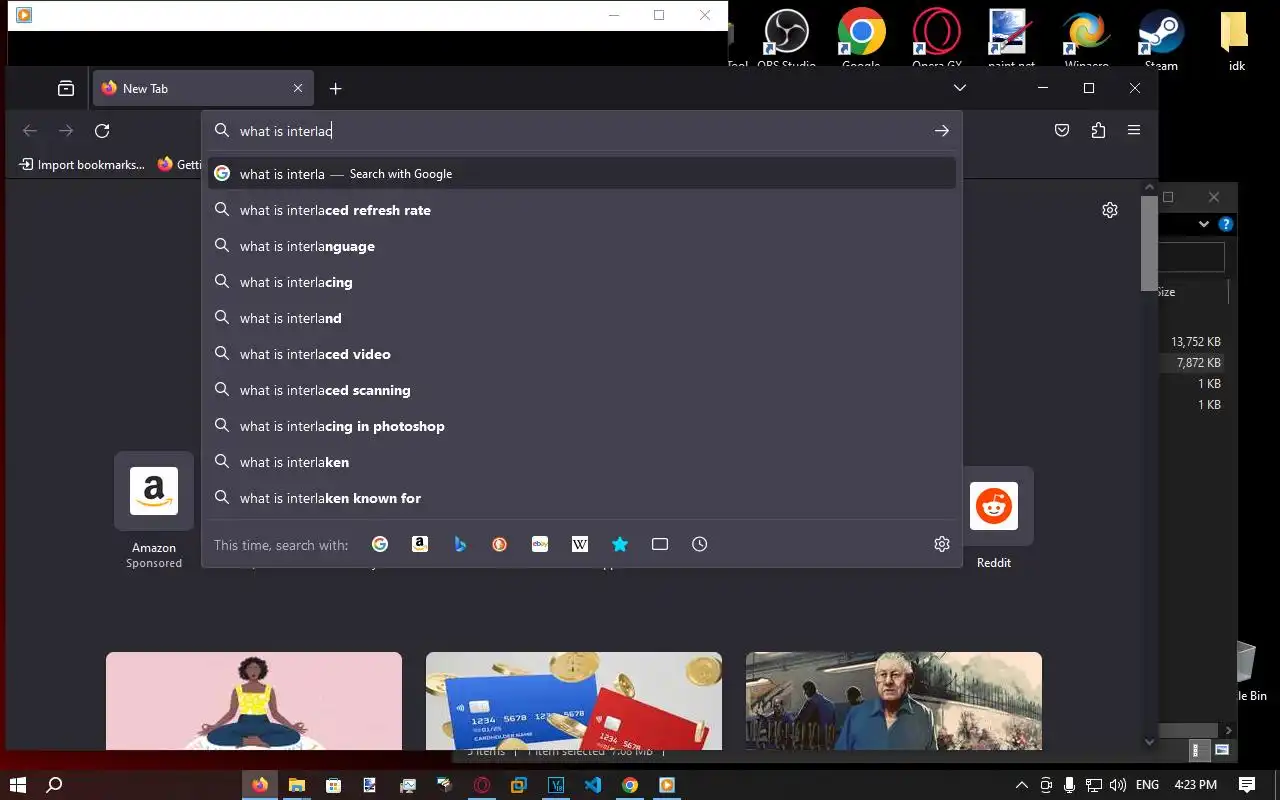Search bookmarks using the star icon

click(x=620, y=544)
